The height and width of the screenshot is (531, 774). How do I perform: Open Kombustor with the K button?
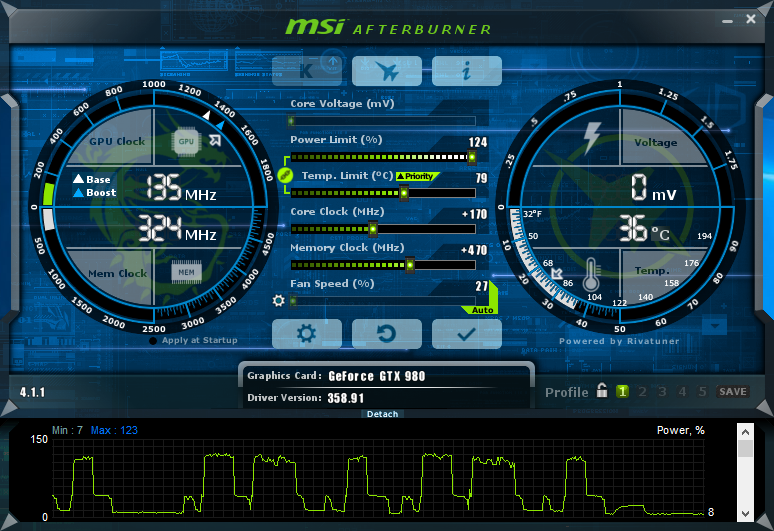[x=306, y=71]
